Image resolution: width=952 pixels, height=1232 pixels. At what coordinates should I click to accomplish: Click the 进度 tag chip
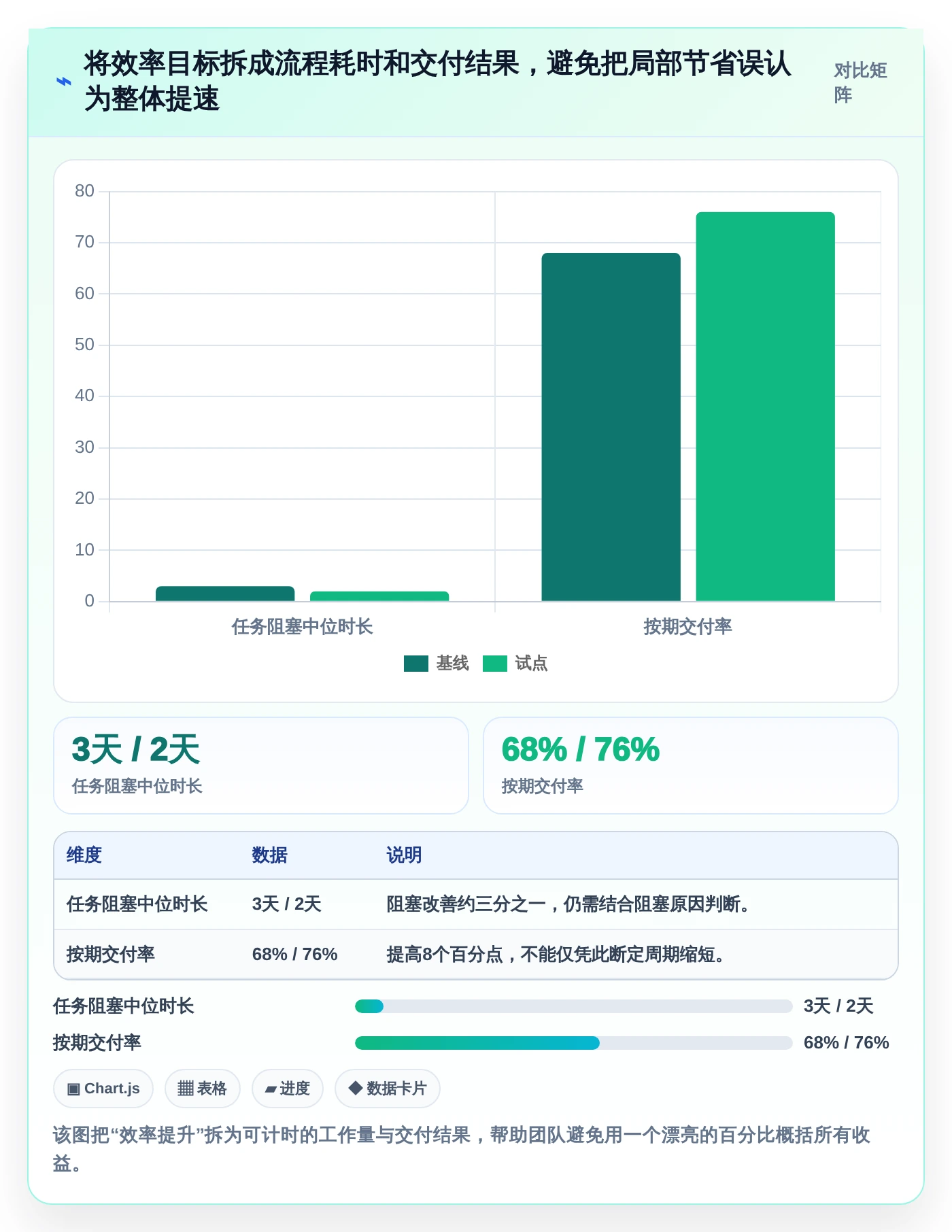[x=287, y=1089]
